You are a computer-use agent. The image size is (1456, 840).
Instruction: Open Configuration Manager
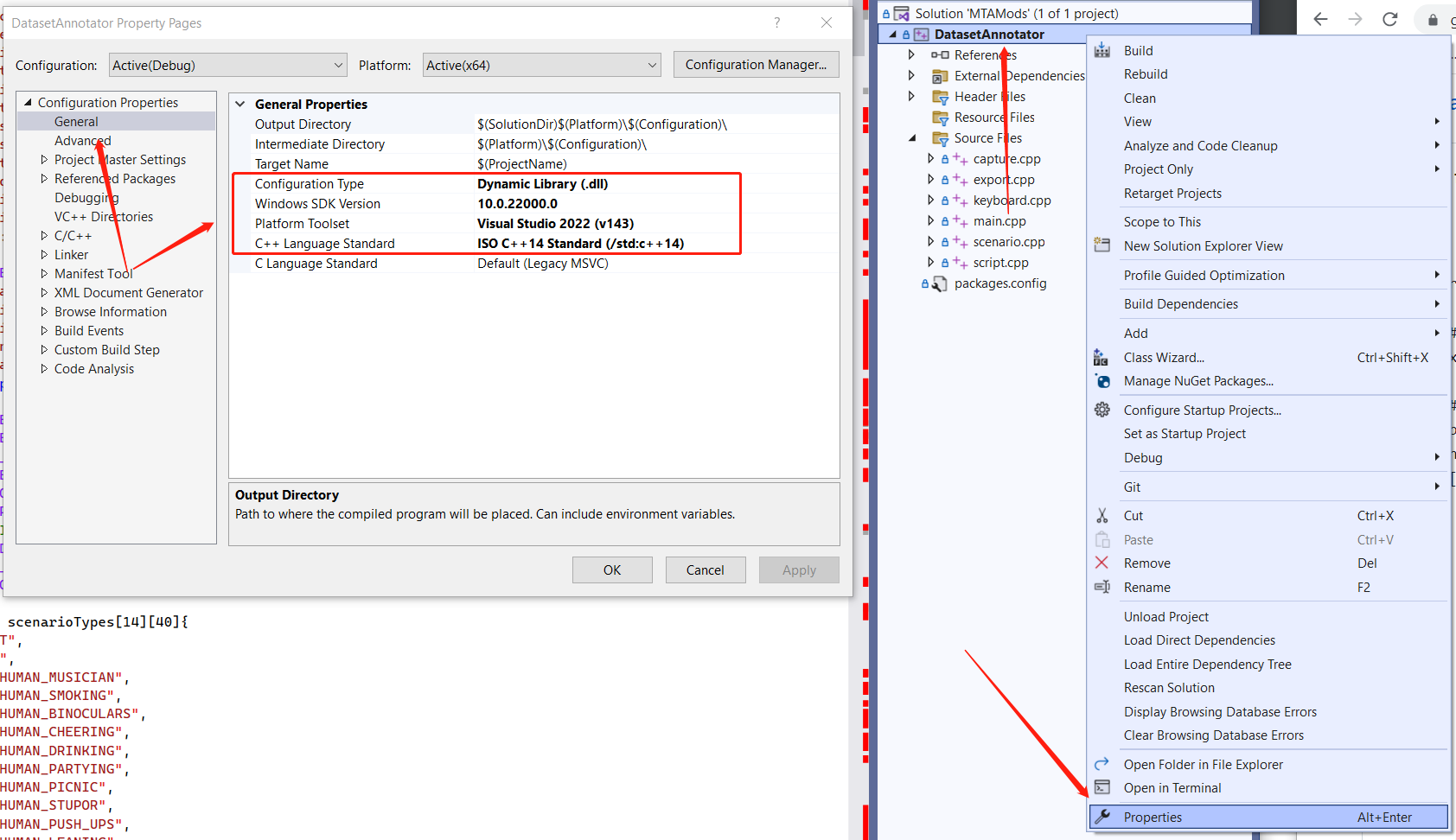tap(756, 65)
